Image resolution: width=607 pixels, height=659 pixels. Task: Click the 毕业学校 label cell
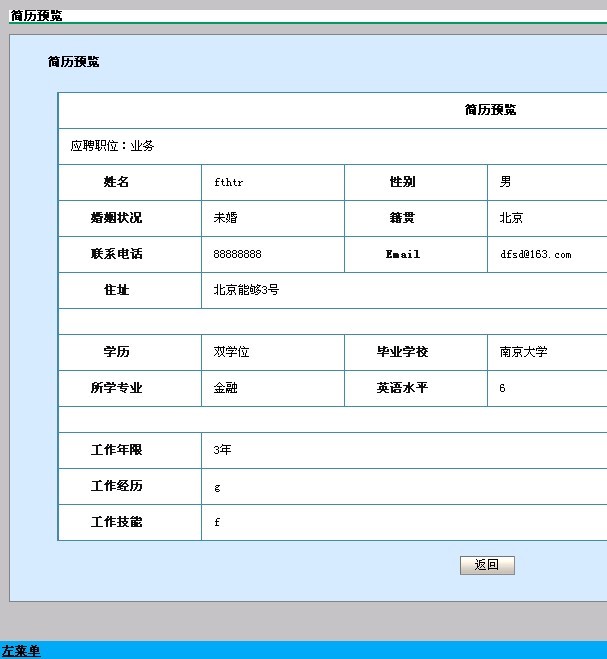tap(402, 352)
